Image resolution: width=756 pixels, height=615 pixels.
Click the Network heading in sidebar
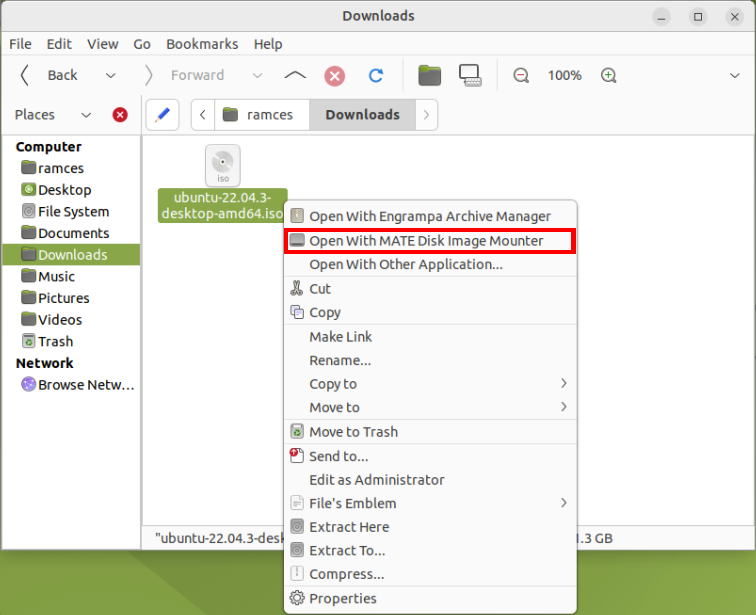44,363
